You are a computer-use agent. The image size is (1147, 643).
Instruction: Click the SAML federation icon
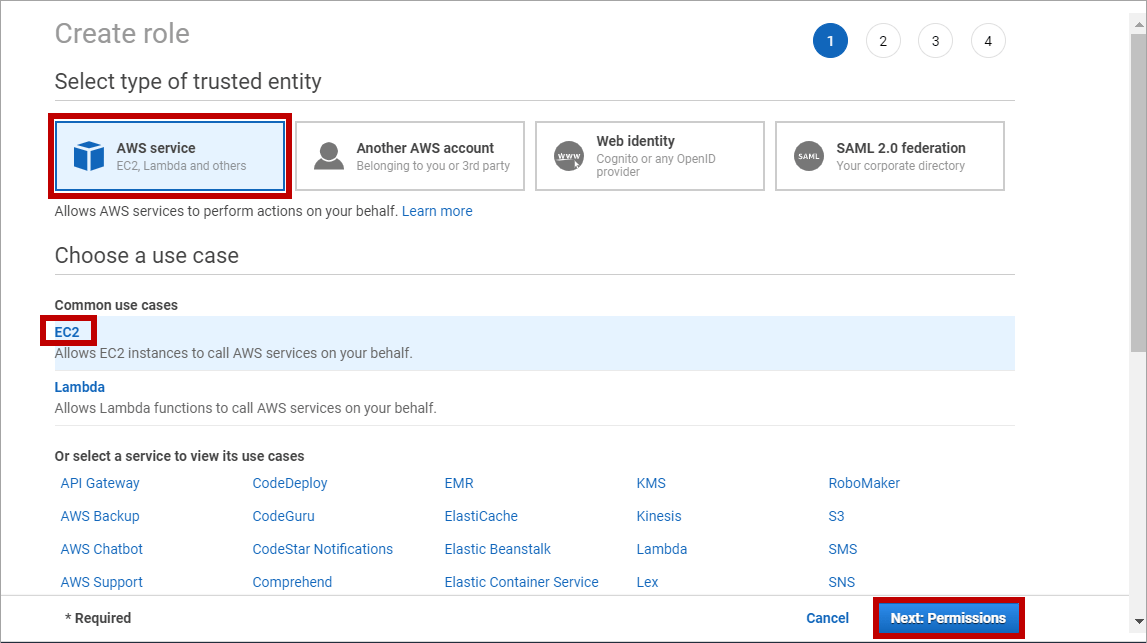click(809, 156)
